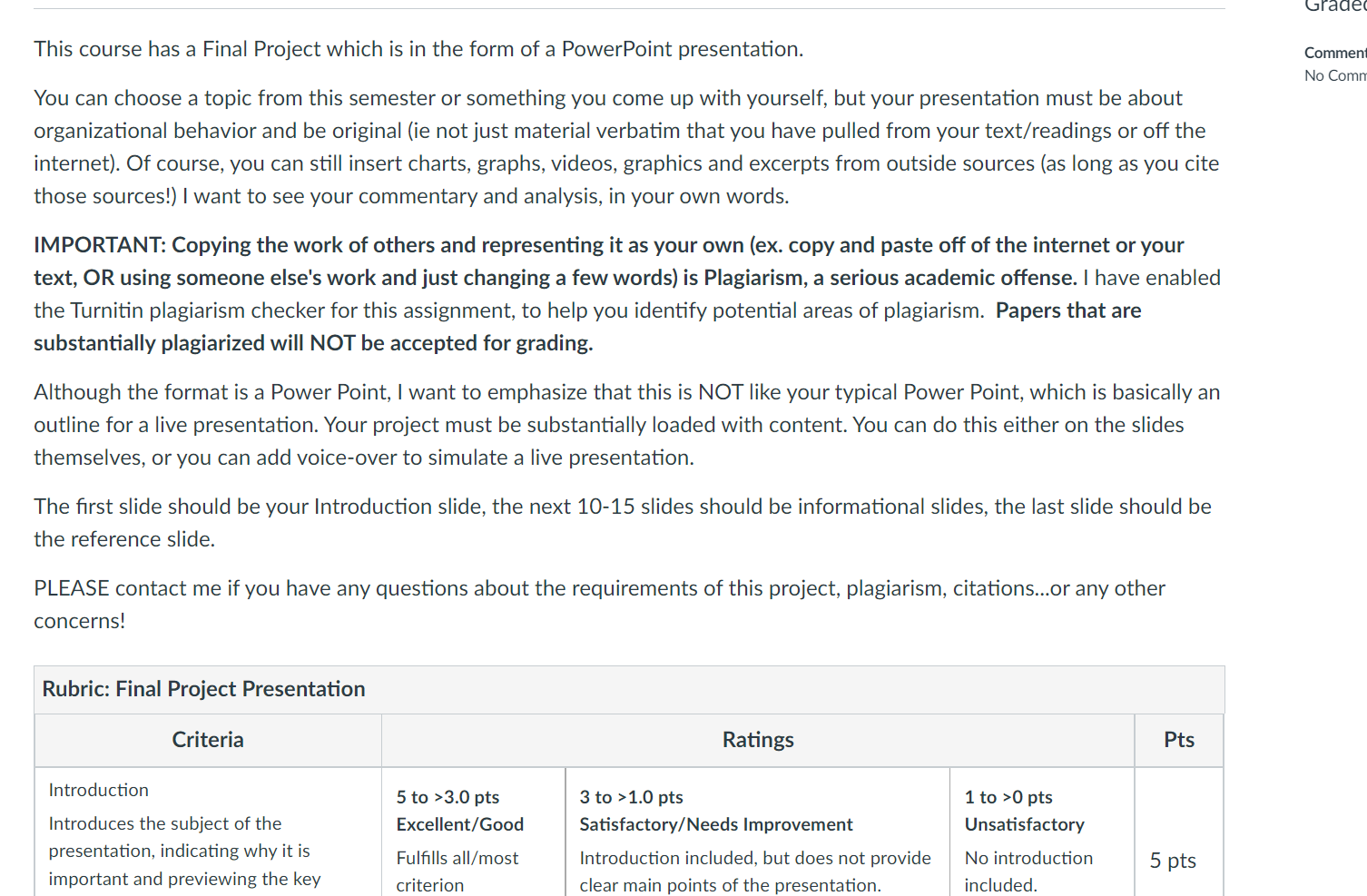Click the 'Rubric: Final Project Presentation' title
Screen dimensions: 1367x896
point(203,689)
